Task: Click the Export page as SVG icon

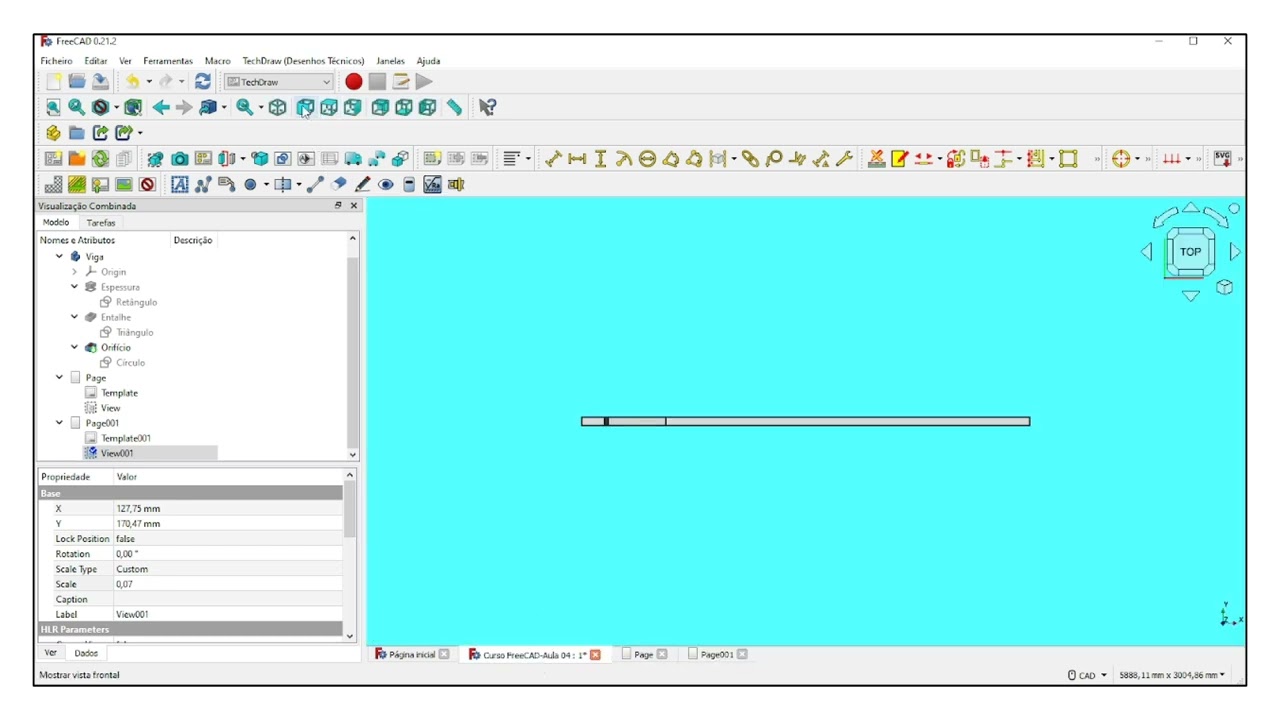Action: tap(1222, 159)
